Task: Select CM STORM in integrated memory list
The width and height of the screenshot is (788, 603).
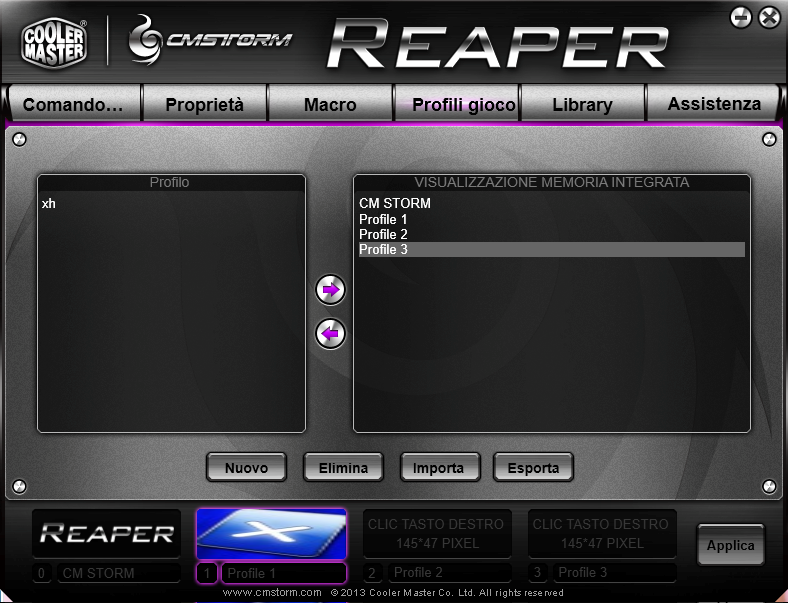Action: coord(394,204)
